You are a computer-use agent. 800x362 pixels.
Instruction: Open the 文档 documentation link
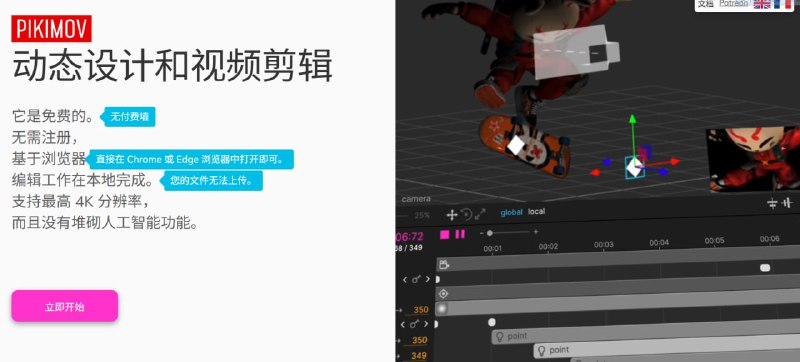[x=705, y=4]
